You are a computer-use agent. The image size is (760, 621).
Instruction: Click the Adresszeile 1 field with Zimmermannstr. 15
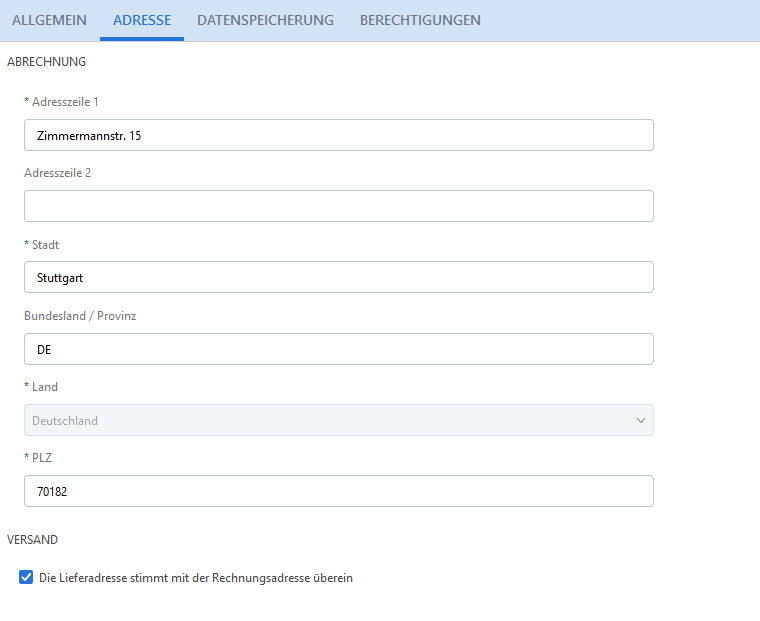coord(338,135)
